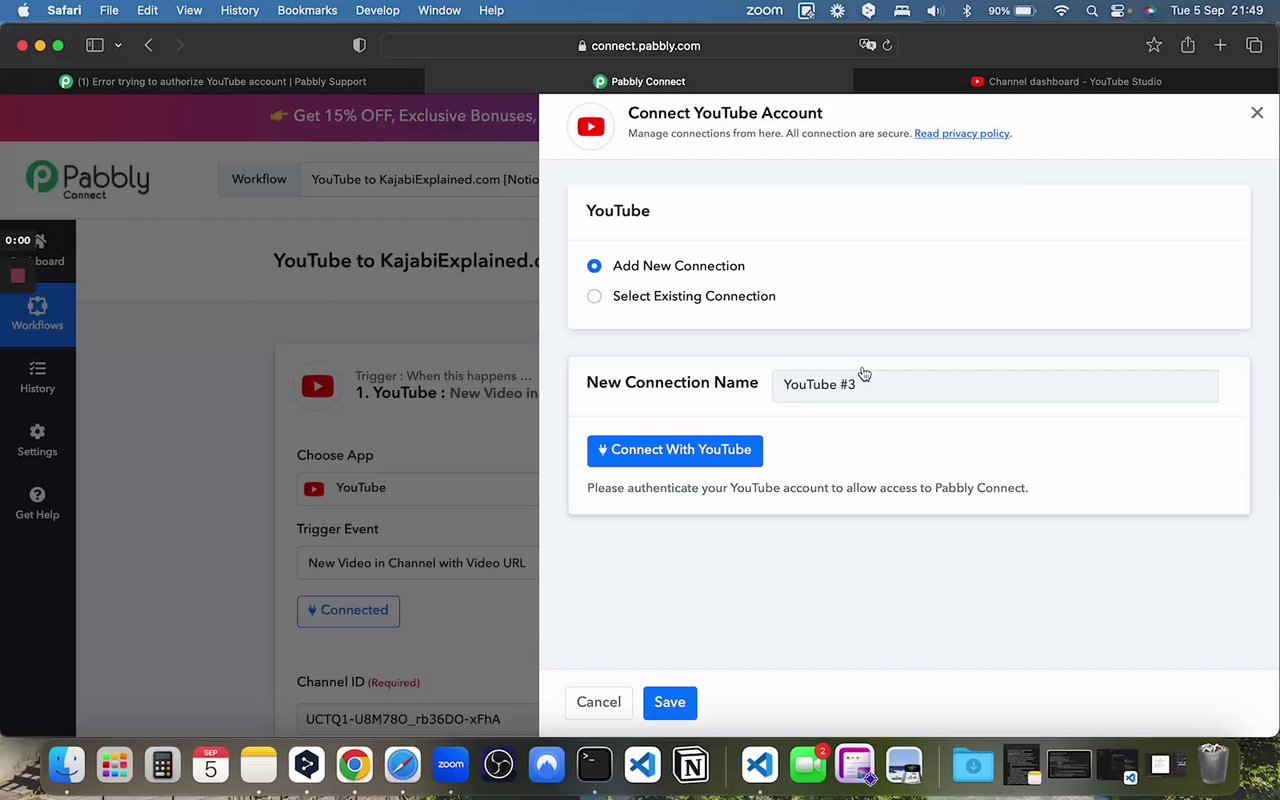This screenshot has height=800, width=1280.
Task: Click the YouTube icon on the trigger step
Action: point(318,386)
